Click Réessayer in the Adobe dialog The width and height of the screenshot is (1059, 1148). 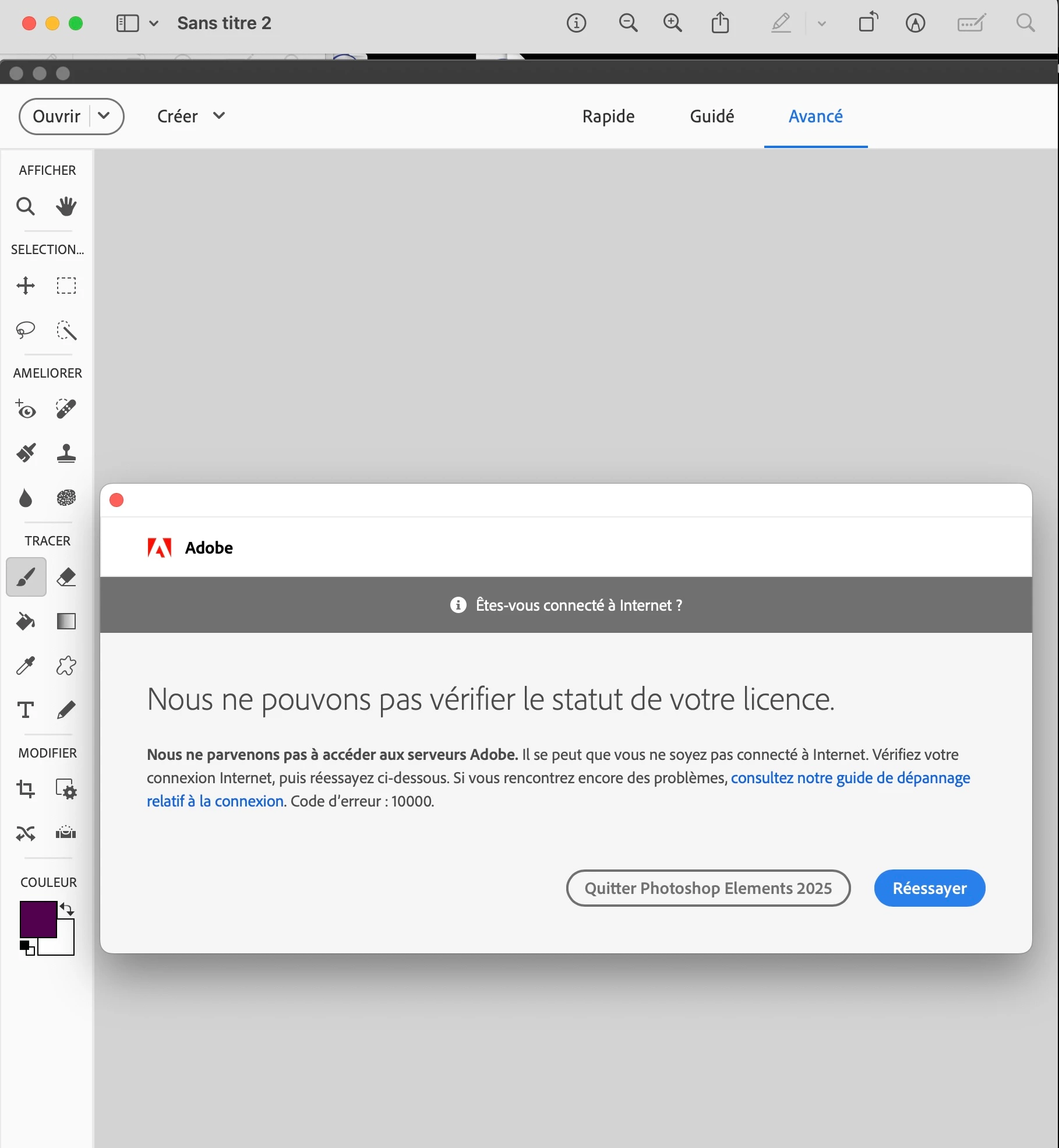click(930, 888)
